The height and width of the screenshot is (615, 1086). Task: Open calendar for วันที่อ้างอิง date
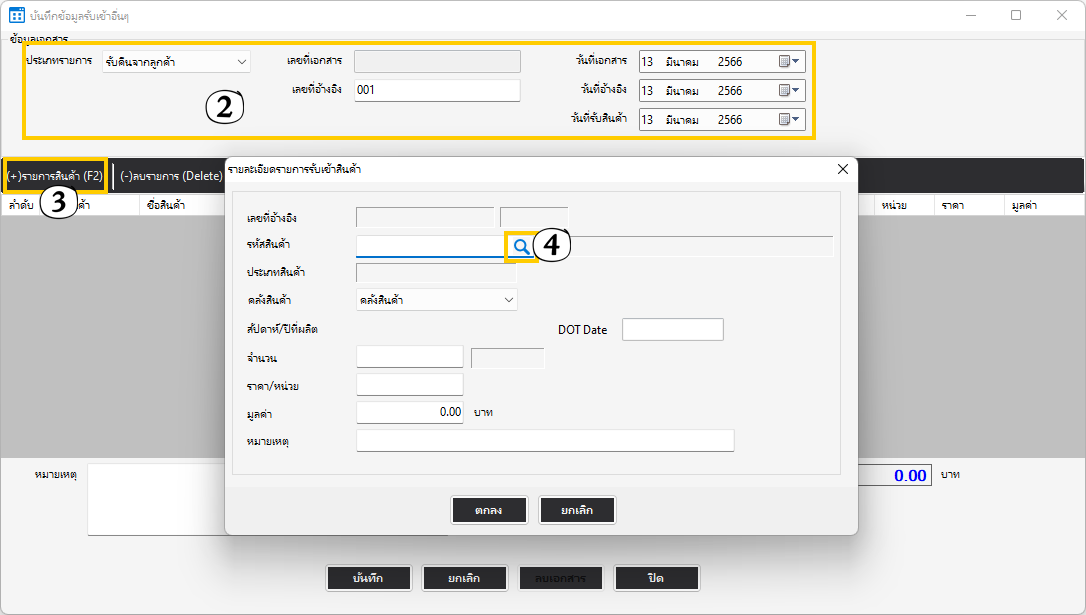click(x=789, y=90)
